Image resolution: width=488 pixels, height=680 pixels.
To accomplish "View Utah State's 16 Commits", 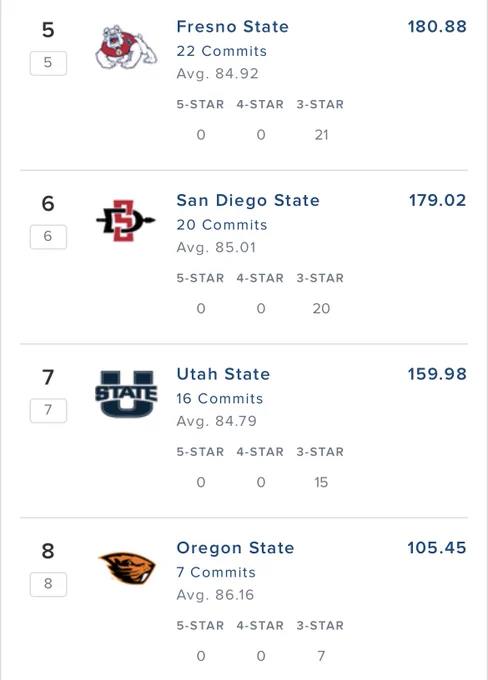I will tap(219, 399).
